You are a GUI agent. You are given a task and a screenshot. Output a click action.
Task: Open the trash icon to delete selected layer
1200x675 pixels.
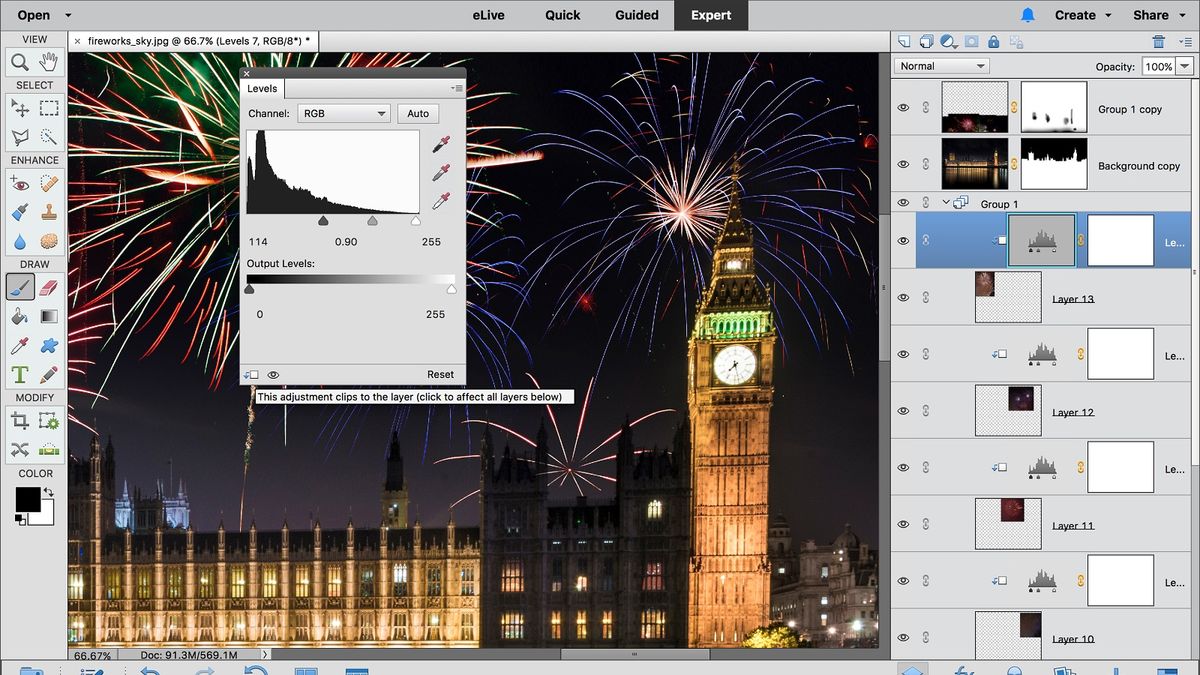[x=1158, y=41]
